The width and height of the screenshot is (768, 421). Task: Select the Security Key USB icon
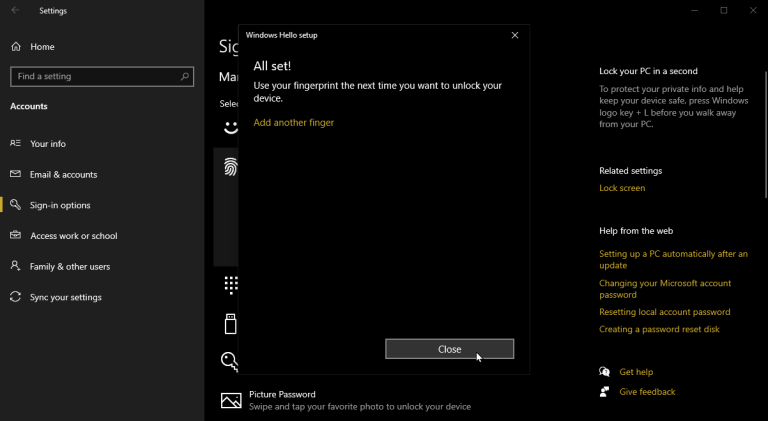pyautogui.click(x=230, y=324)
